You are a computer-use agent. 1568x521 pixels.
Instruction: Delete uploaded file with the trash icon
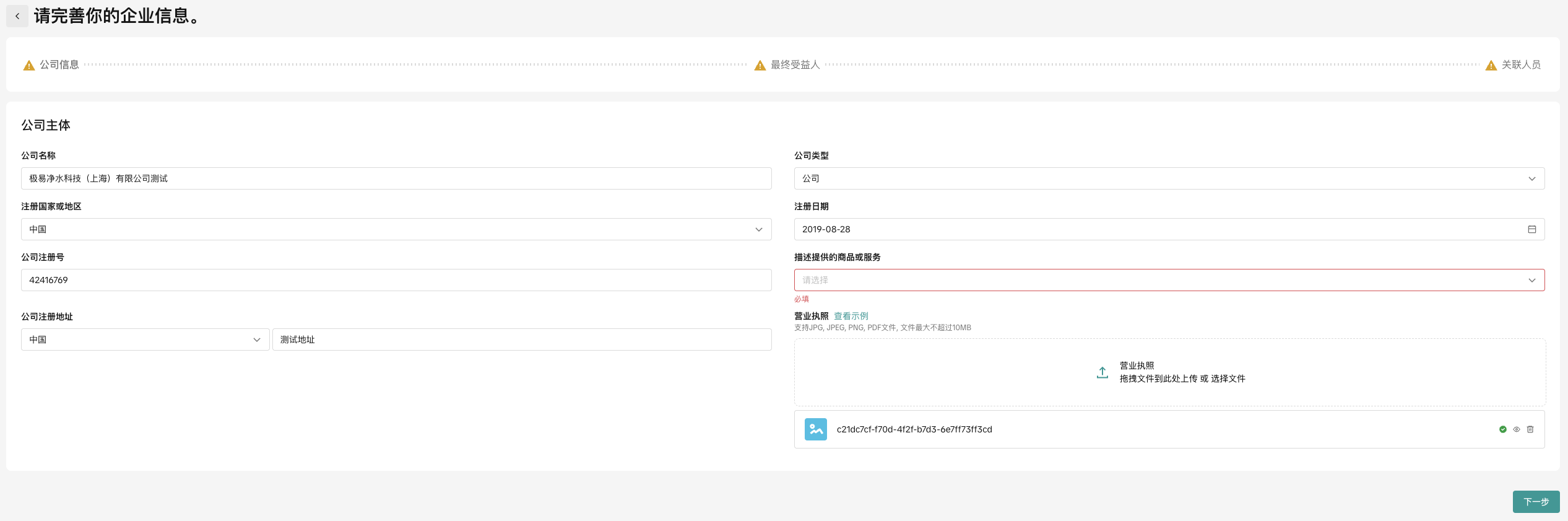1530,429
